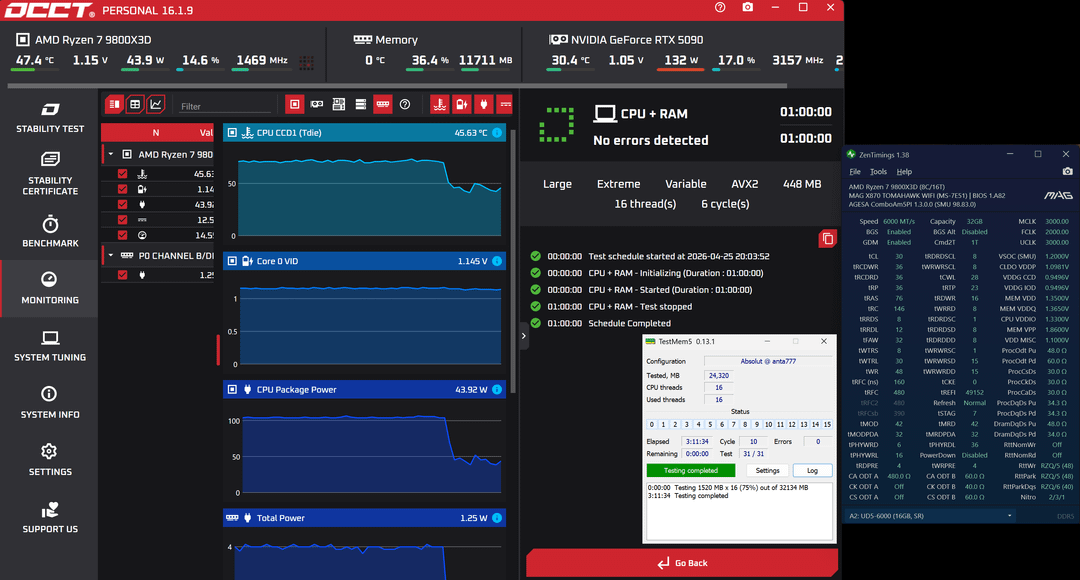Collapse the P0 CHANNEL B sensor group
The height and width of the screenshot is (580, 1080).
[110, 255]
